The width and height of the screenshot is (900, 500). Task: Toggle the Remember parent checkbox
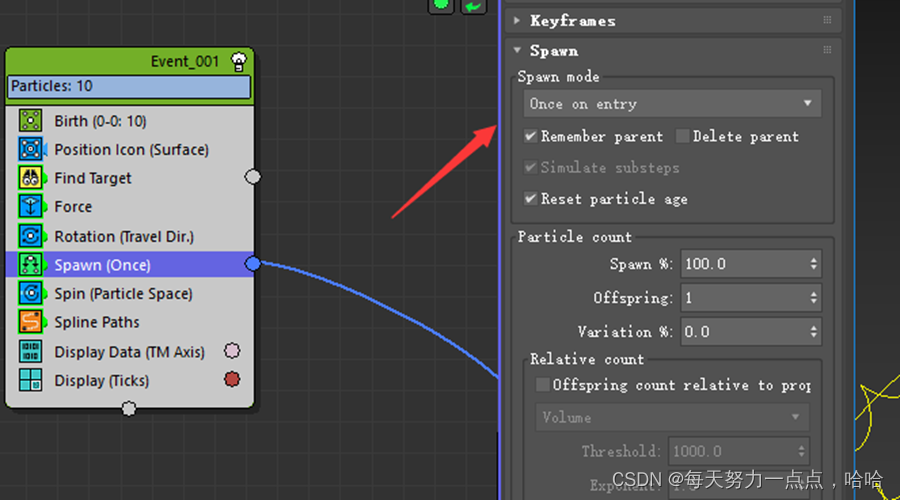(530, 136)
